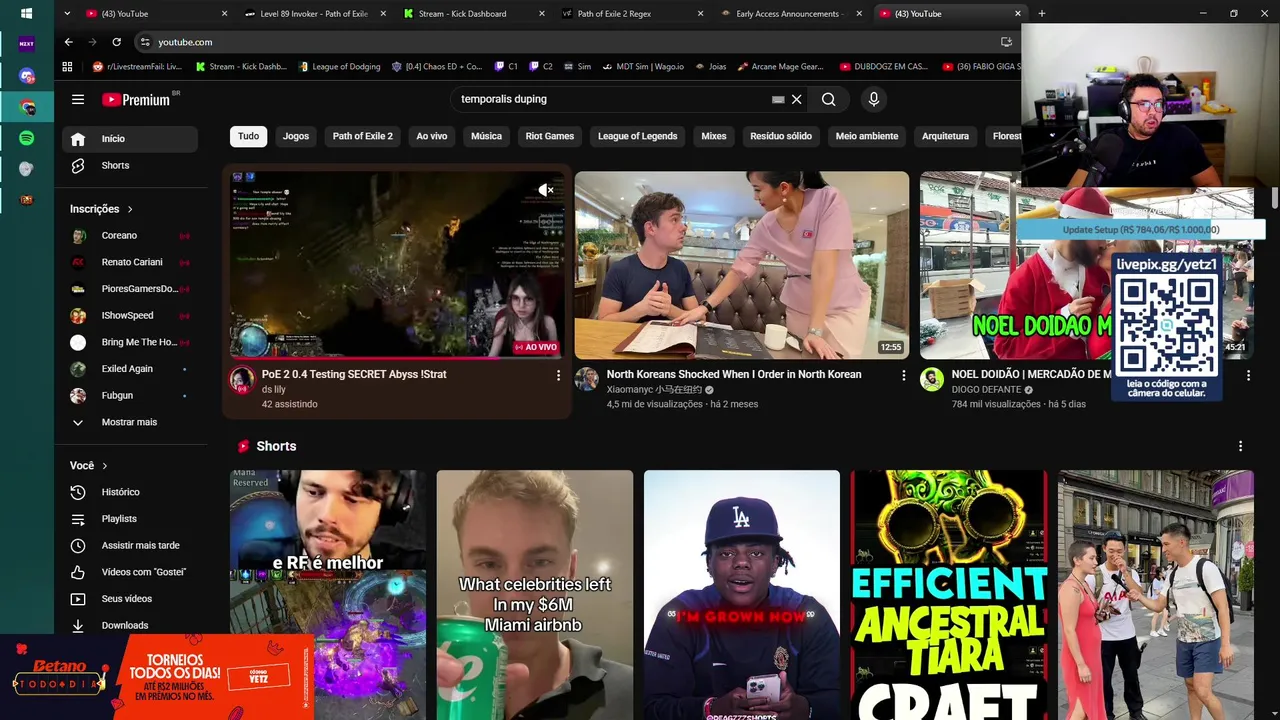
Task: Open Spotify from the left taskbar
Action: 27,138
